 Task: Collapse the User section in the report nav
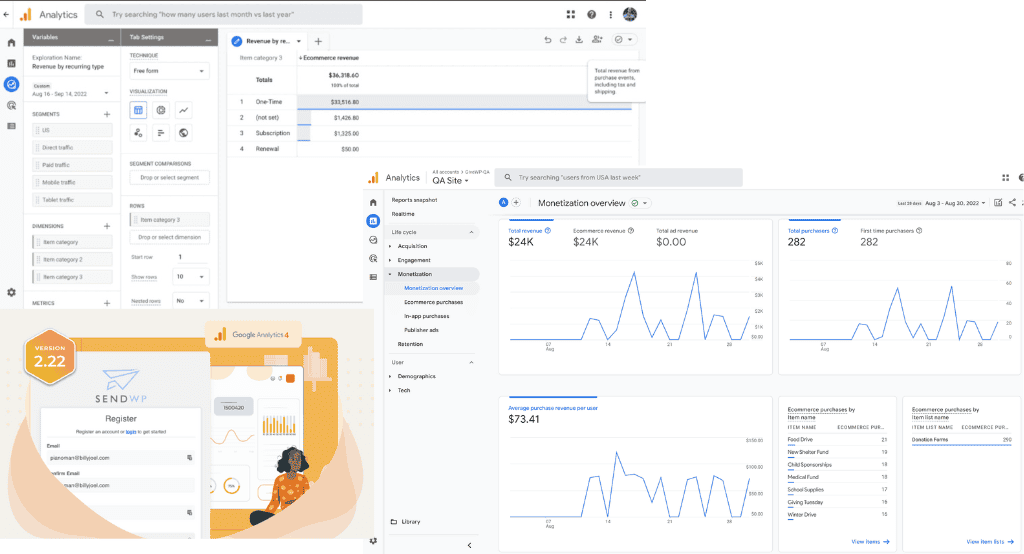[x=472, y=363]
